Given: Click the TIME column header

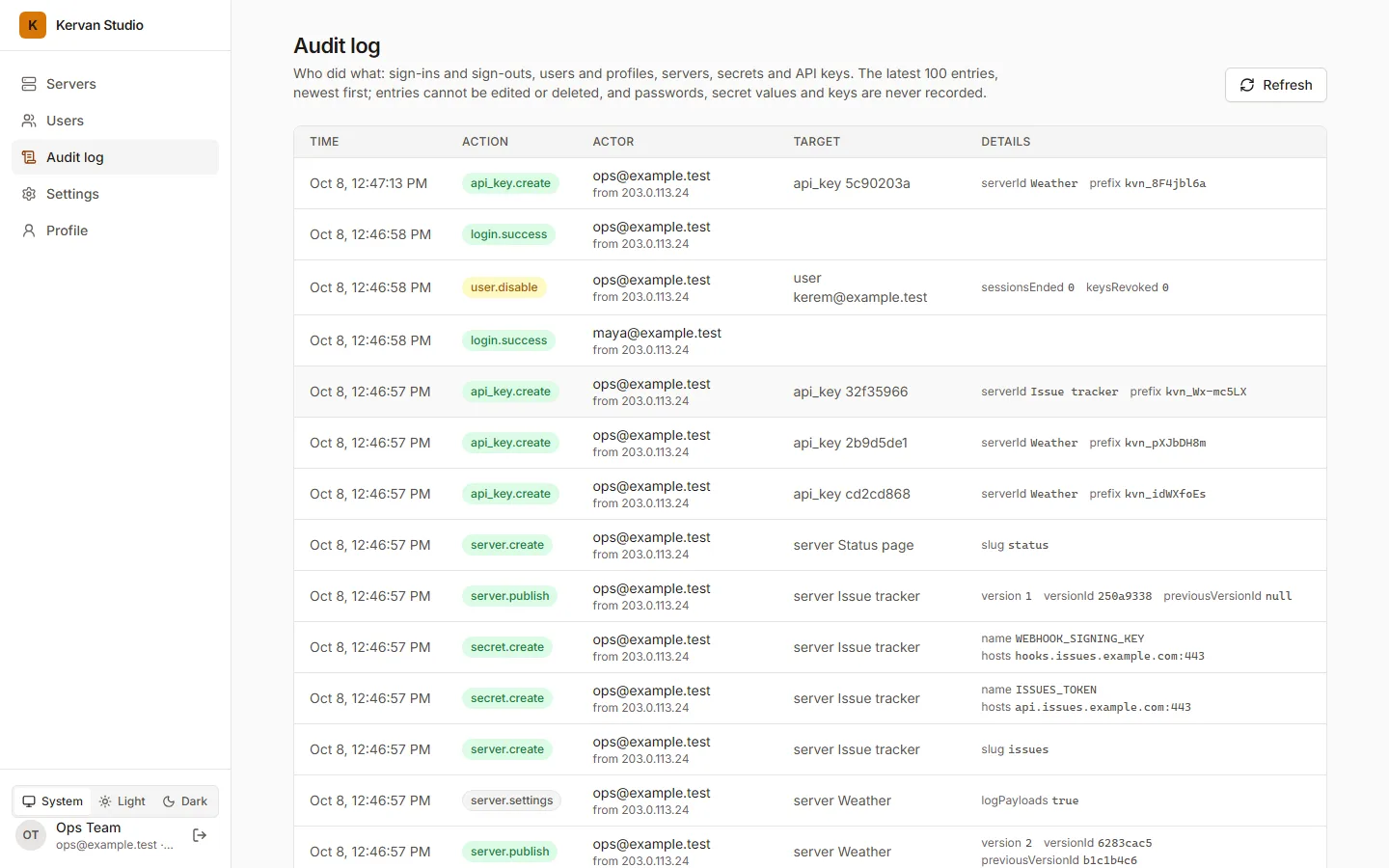Looking at the screenshot, I should (324, 142).
